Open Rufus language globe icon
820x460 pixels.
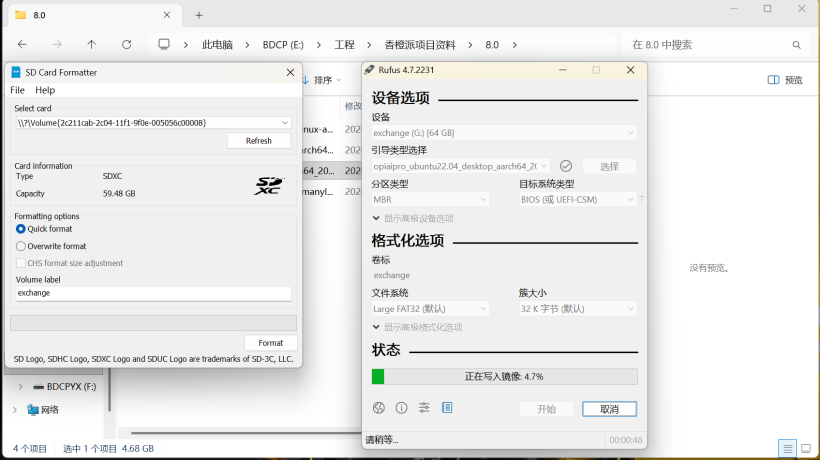pos(379,408)
